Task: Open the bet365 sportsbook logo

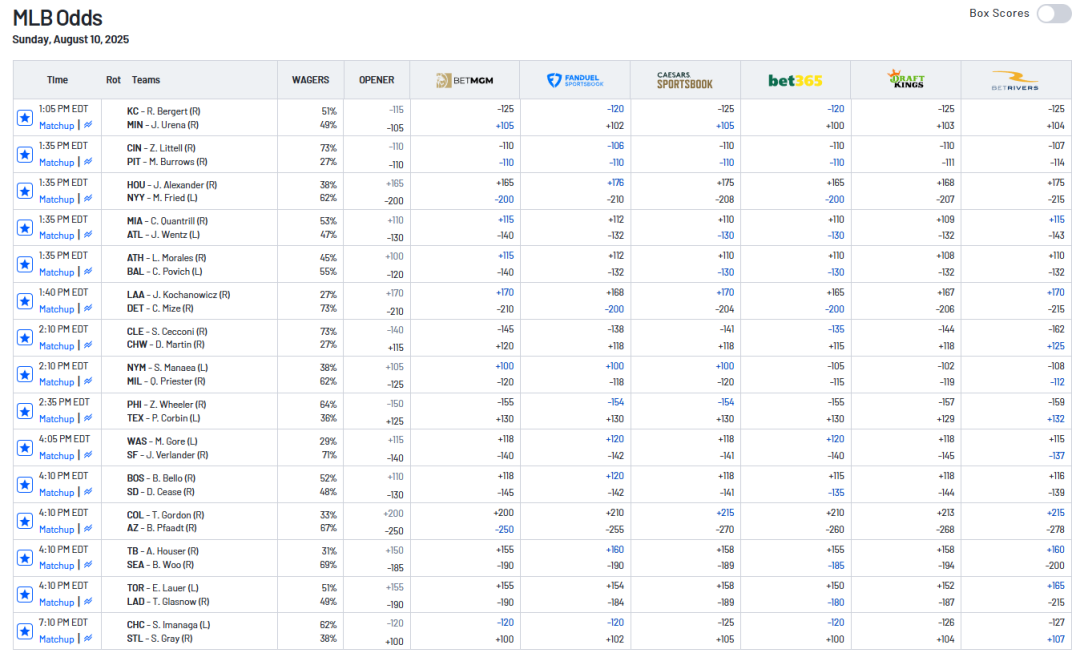Action: point(795,80)
